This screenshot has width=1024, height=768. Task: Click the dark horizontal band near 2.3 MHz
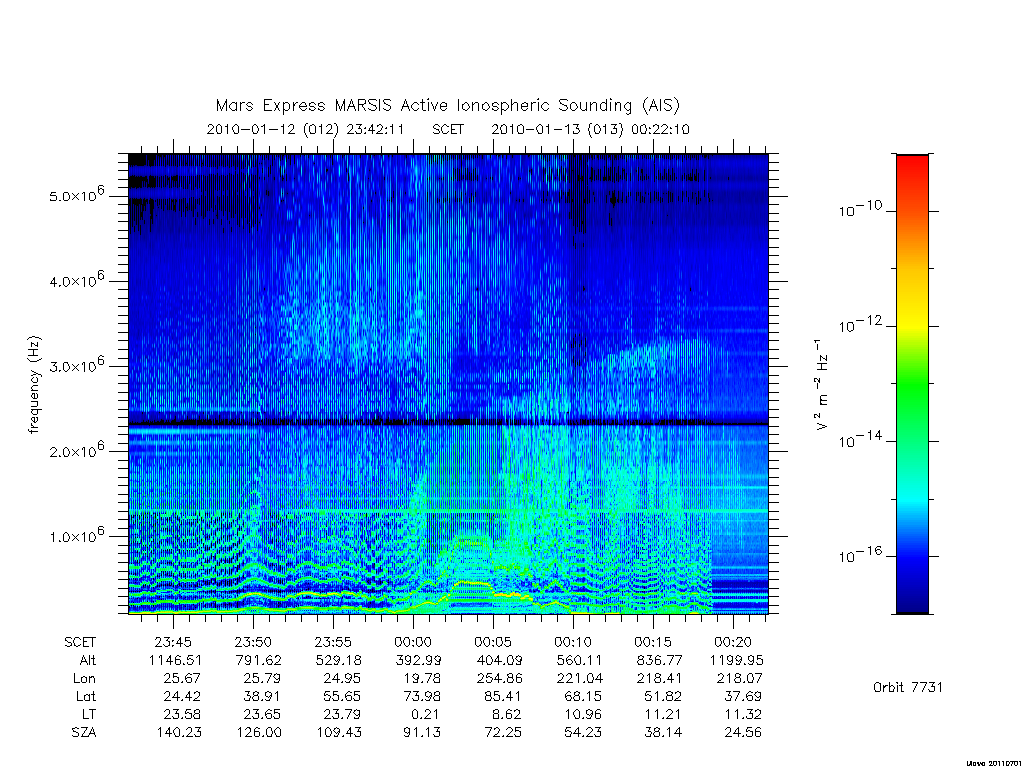(x=448, y=423)
